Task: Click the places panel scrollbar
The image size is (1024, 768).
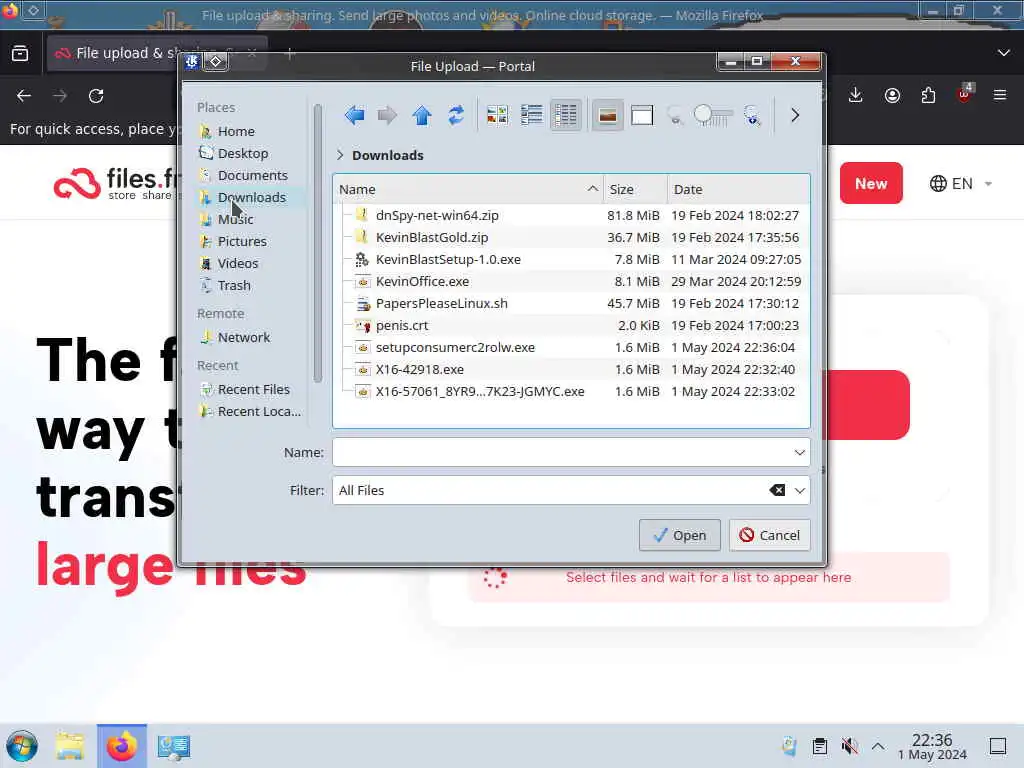Action: coord(317,243)
